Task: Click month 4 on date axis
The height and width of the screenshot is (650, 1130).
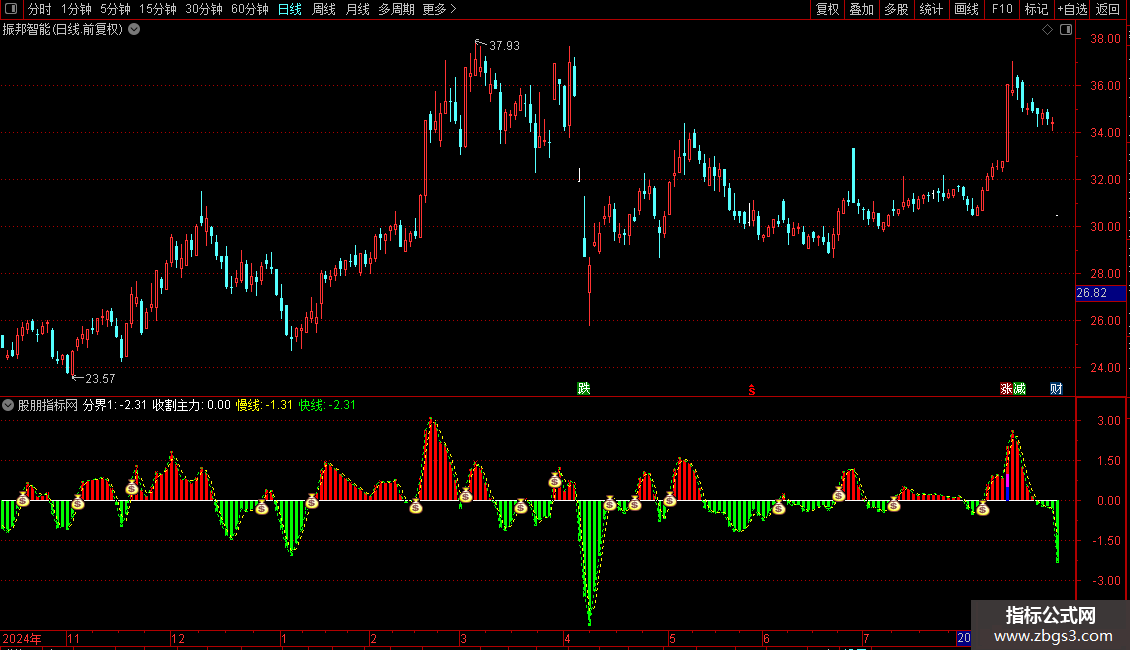Action: coord(568,638)
